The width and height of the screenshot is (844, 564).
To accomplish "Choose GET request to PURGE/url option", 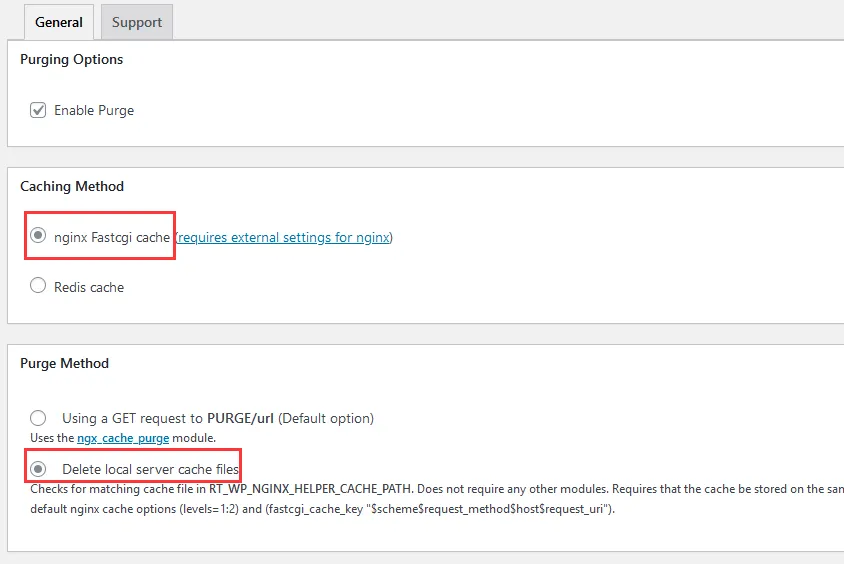I will (38, 418).
